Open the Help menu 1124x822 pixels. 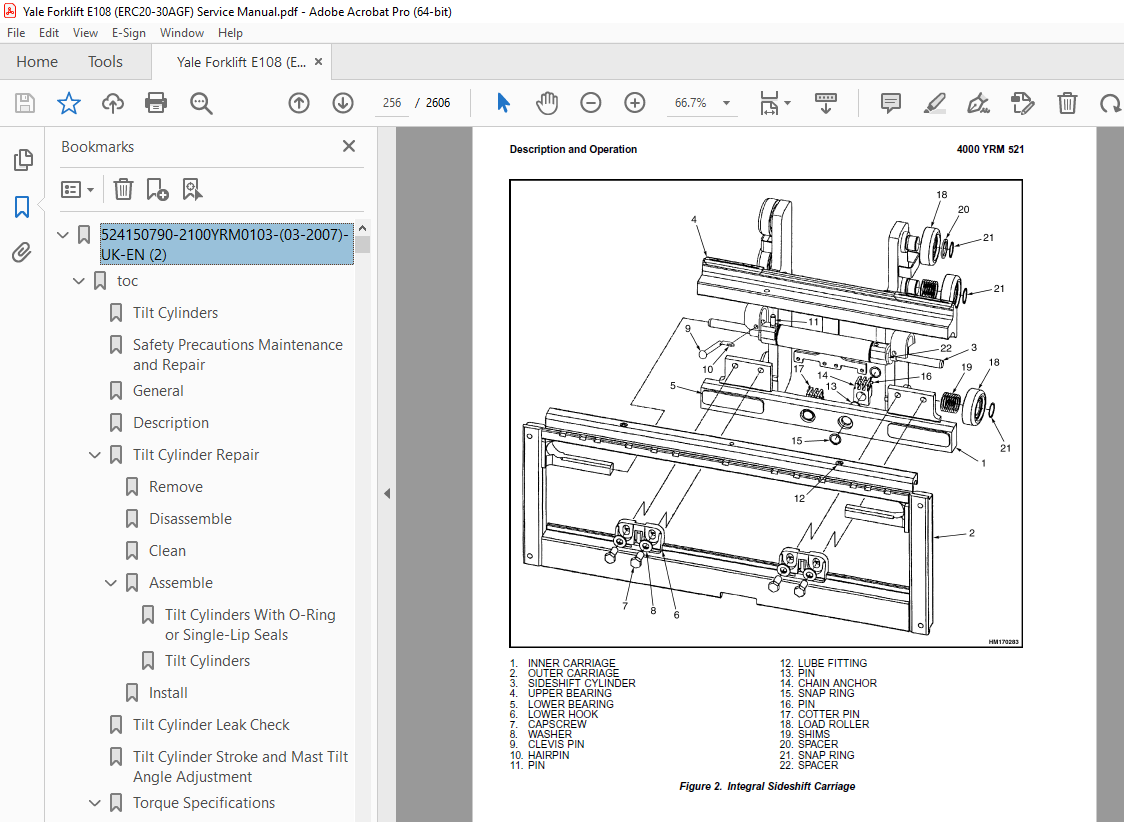(230, 33)
